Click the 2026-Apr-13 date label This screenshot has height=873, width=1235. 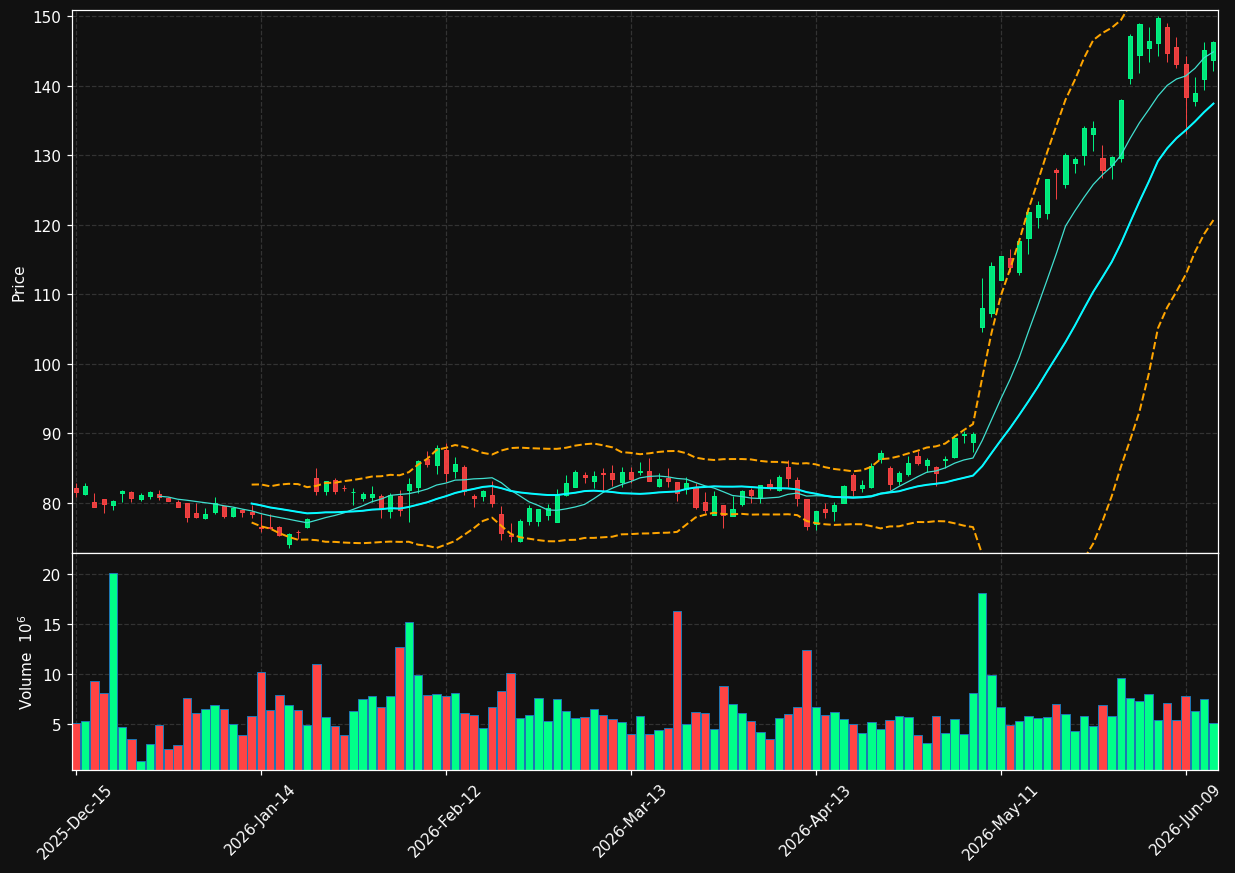[x=815, y=821]
